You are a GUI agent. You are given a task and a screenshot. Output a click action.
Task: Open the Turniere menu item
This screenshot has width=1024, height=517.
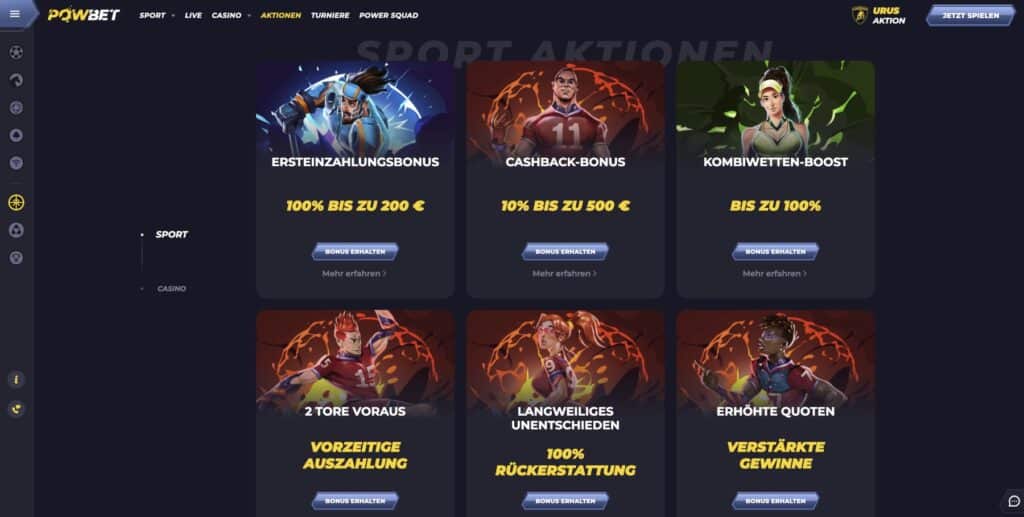point(330,15)
